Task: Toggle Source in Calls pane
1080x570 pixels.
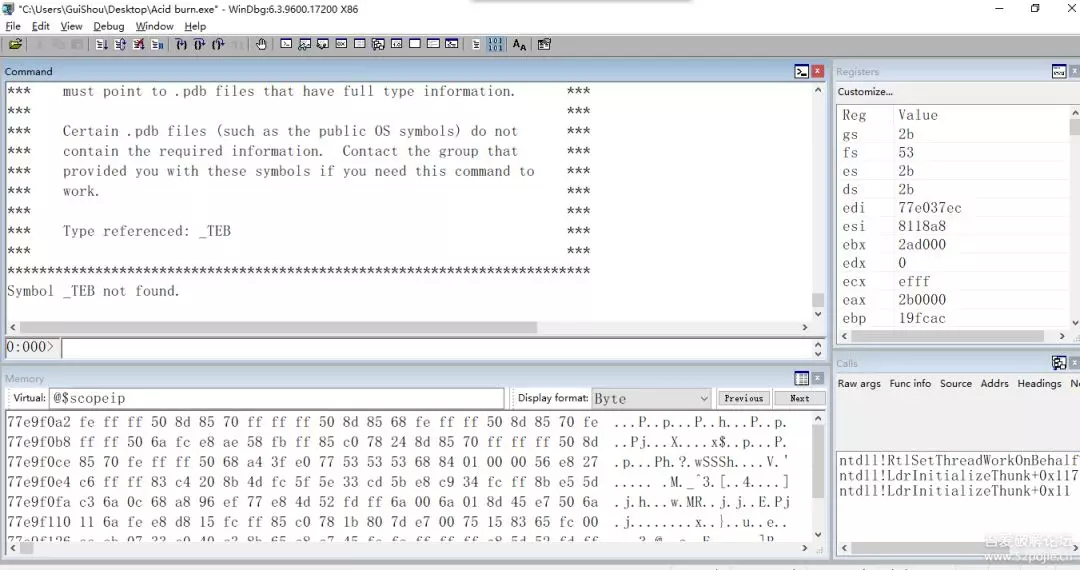Action: [x=956, y=383]
